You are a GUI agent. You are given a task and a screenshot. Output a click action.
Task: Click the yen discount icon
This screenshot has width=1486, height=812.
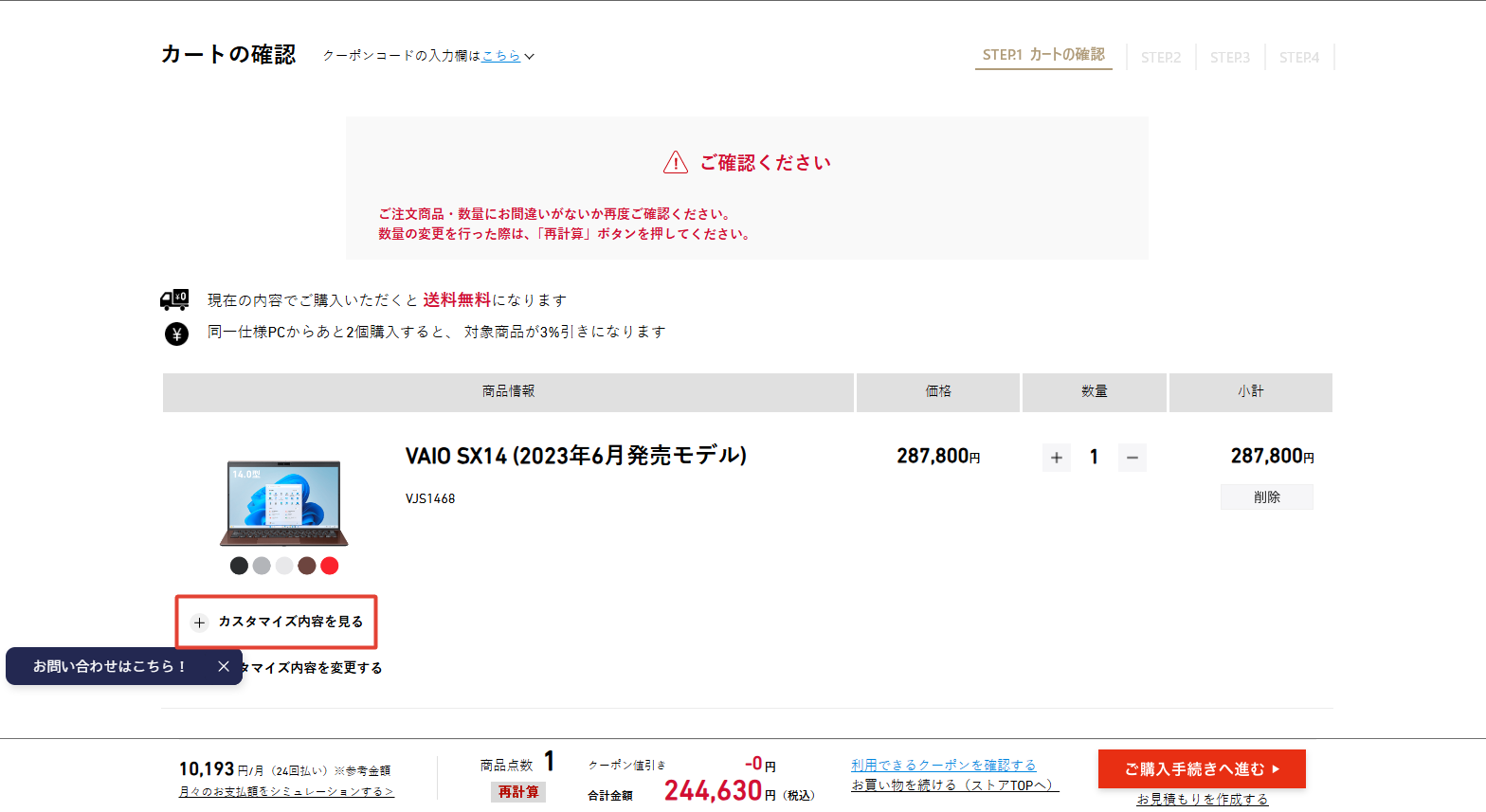tap(176, 334)
